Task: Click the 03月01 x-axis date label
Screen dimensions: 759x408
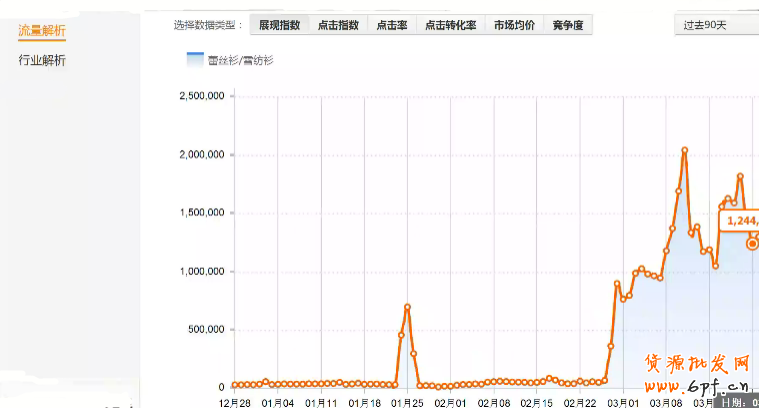Action: 621,401
